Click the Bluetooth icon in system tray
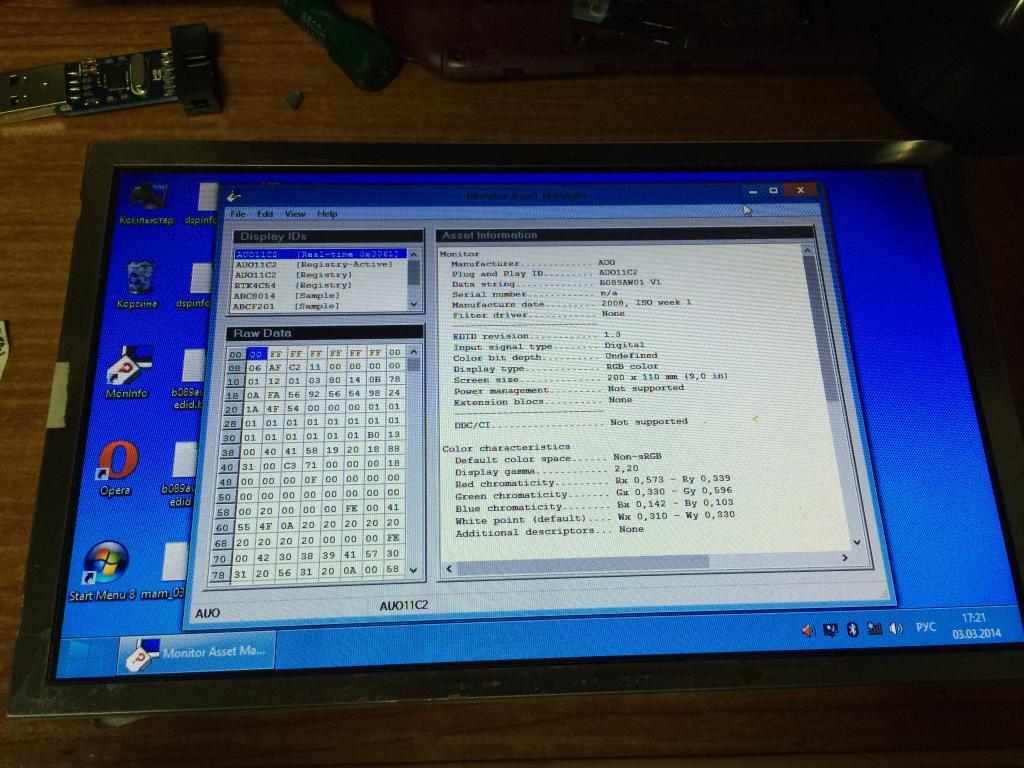Viewport: 1024px width, 768px height. click(x=852, y=629)
